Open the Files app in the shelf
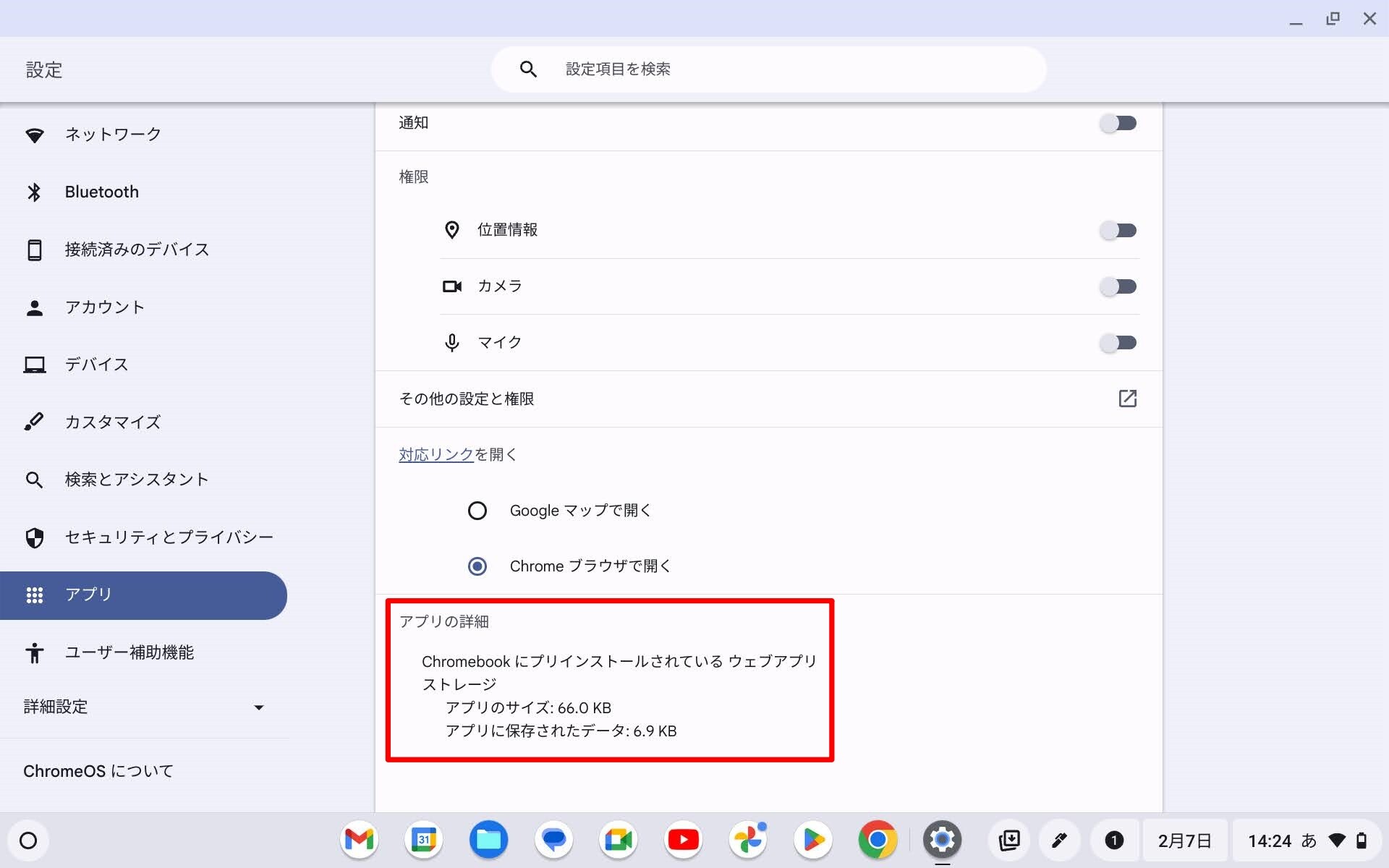The width and height of the screenshot is (1389, 868). pyautogui.click(x=488, y=840)
